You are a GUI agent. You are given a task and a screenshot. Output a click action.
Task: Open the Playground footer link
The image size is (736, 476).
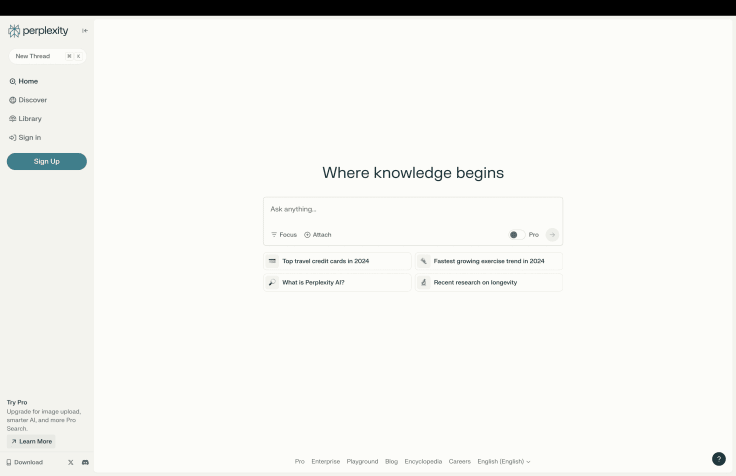(362, 461)
